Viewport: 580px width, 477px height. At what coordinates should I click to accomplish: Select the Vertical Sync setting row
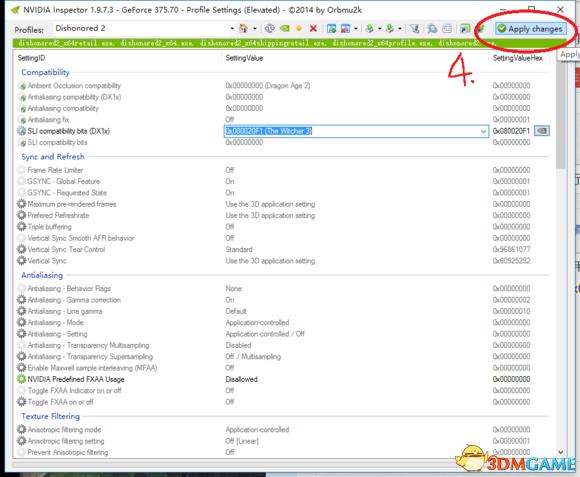pos(283,261)
